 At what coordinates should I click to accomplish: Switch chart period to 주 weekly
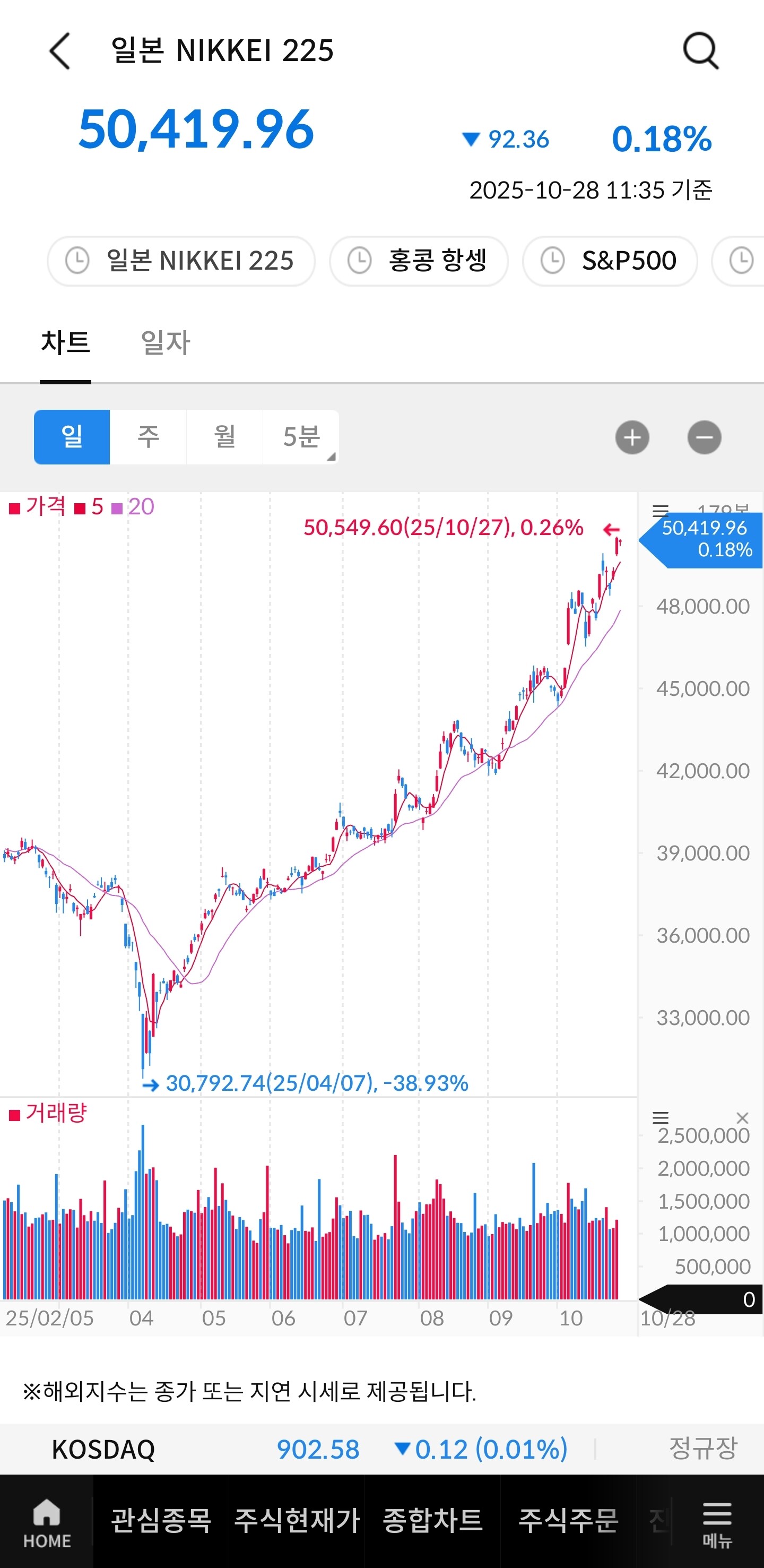click(148, 437)
